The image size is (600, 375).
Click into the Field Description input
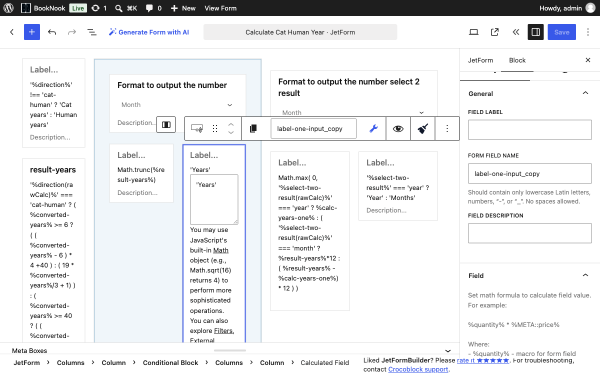pos(530,233)
